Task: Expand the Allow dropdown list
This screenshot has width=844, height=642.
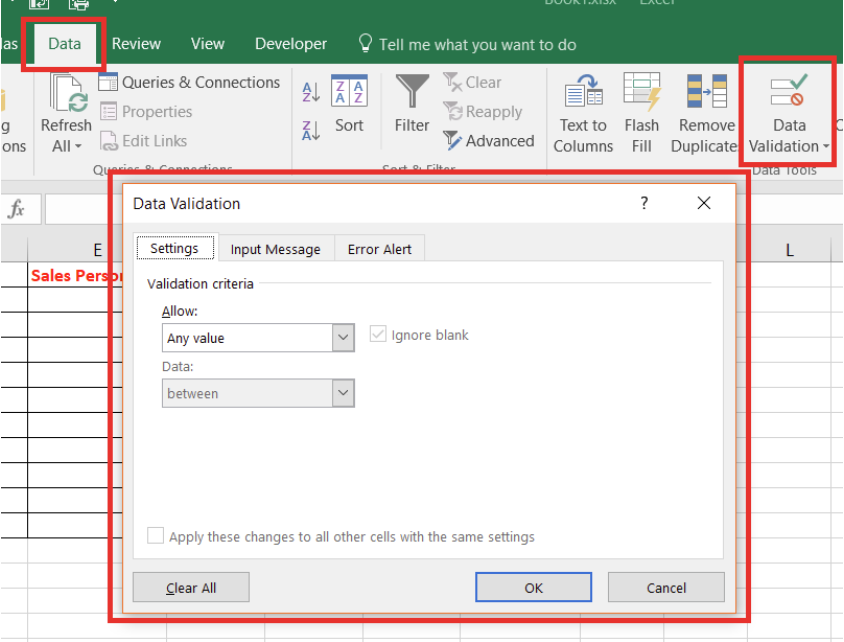Action: [343, 338]
